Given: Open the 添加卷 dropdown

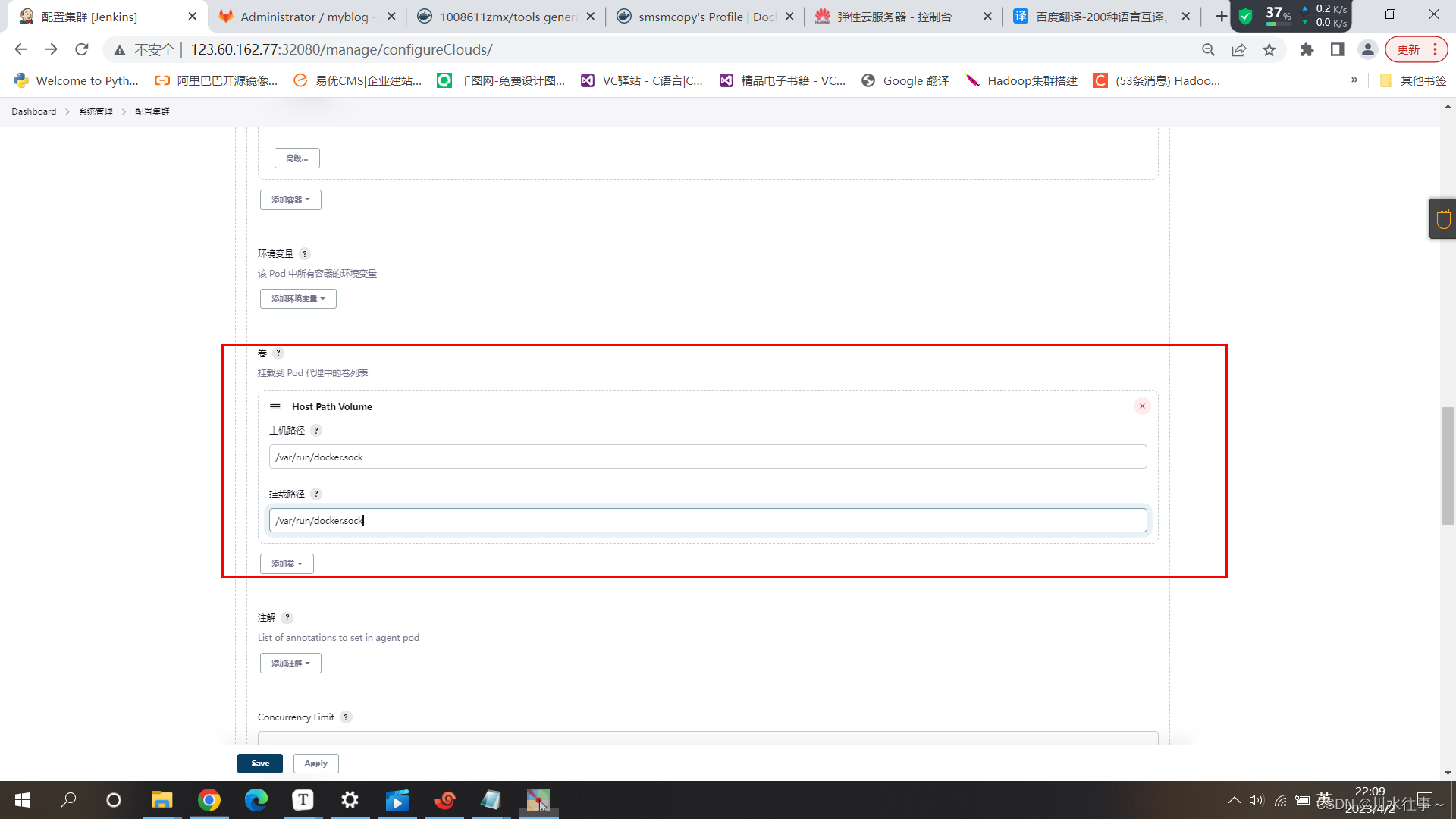Looking at the screenshot, I should coord(287,564).
